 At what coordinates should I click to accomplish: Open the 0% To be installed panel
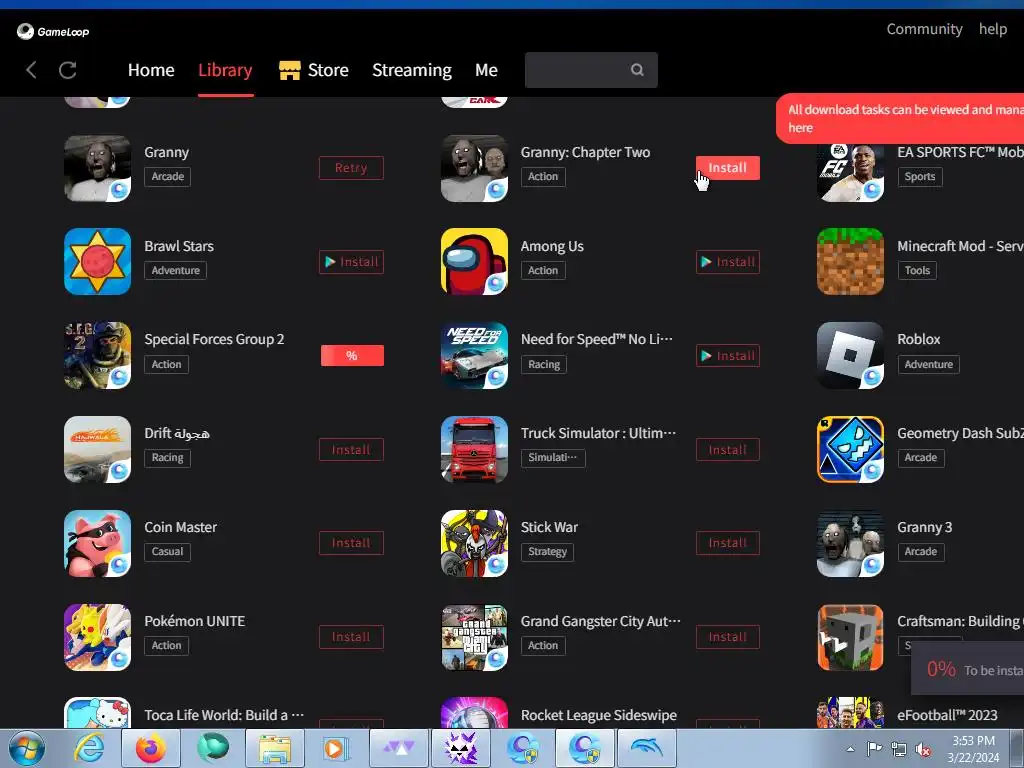(x=968, y=669)
